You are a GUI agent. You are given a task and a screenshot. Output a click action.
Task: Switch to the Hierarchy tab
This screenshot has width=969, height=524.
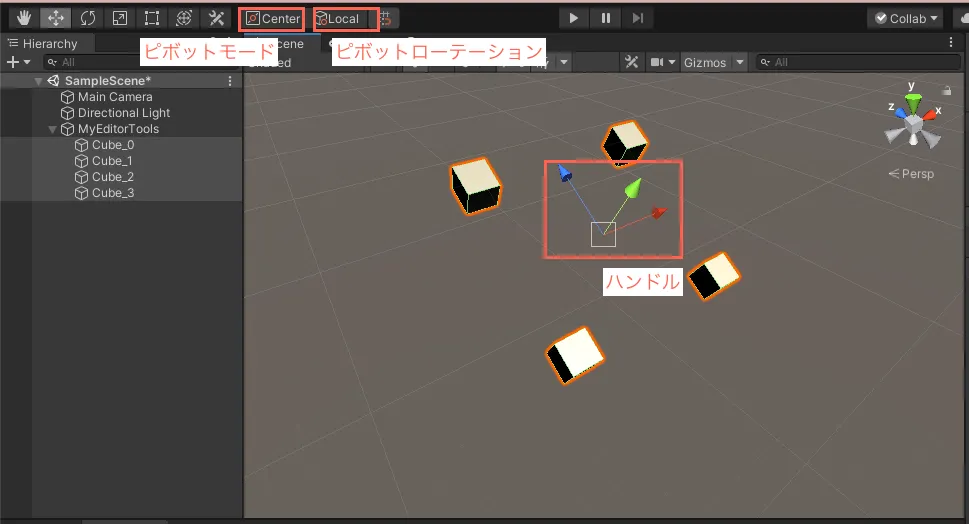click(x=43, y=44)
